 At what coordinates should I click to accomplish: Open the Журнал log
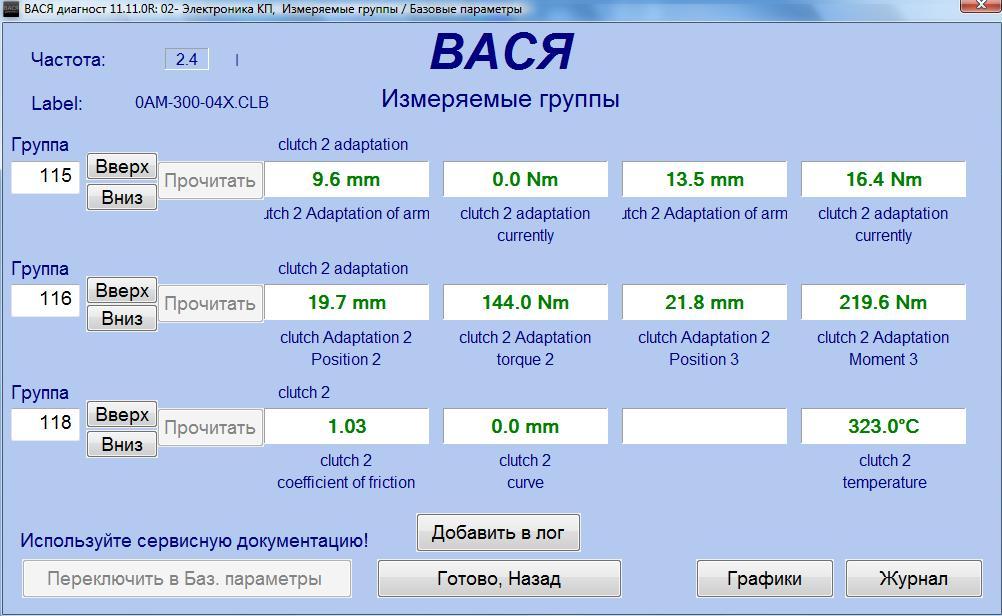tap(913, 578)
